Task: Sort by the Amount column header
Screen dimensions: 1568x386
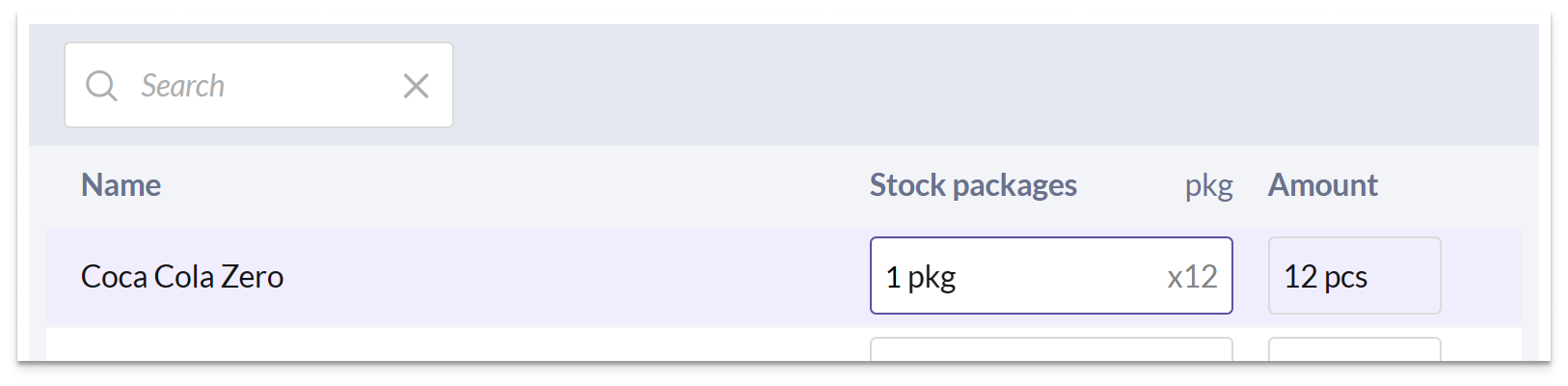Action: click(1322, 185)
